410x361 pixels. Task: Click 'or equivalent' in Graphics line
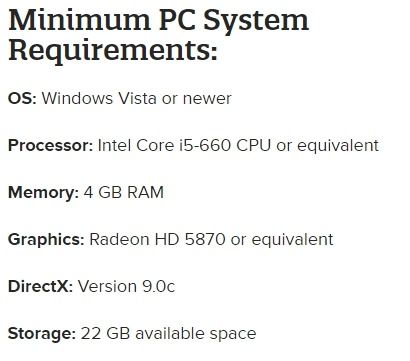tap(282, 240)
